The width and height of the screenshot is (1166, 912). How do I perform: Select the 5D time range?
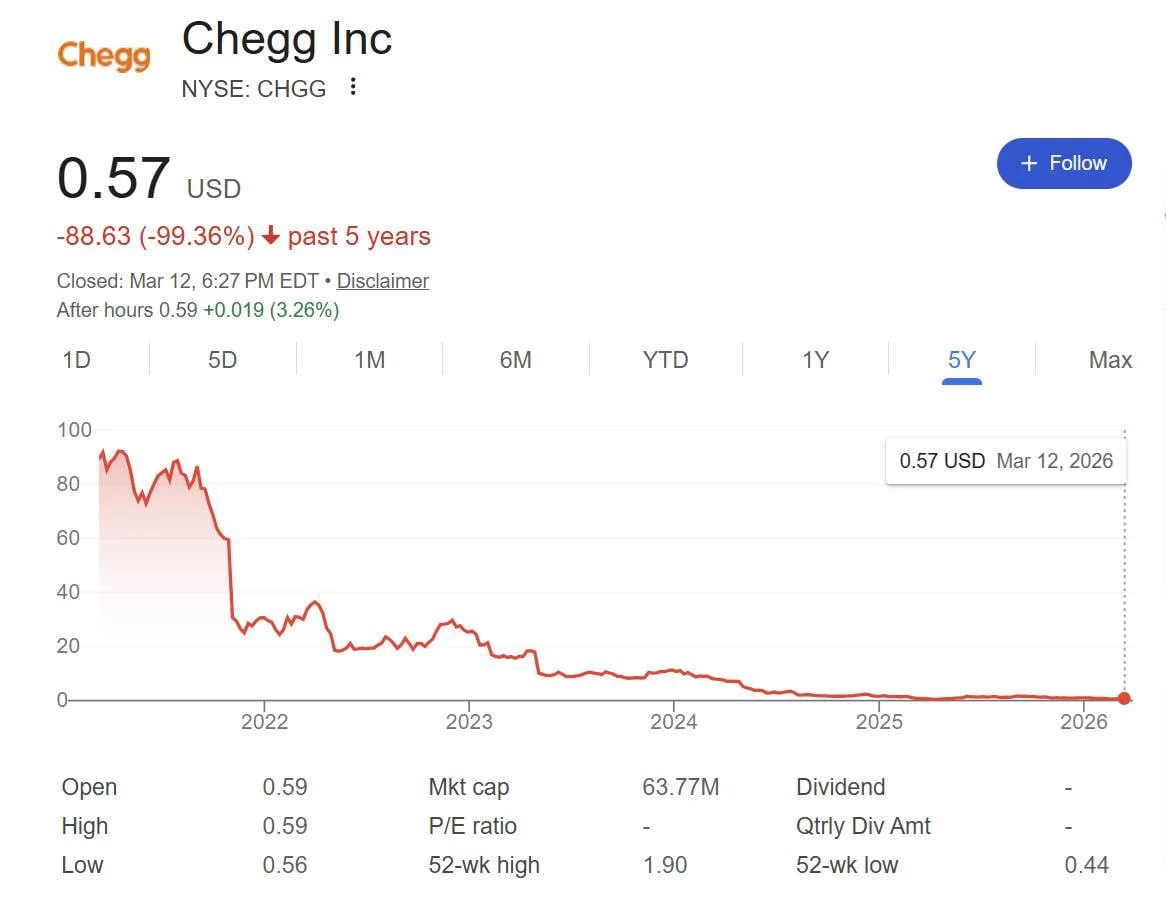222,360
